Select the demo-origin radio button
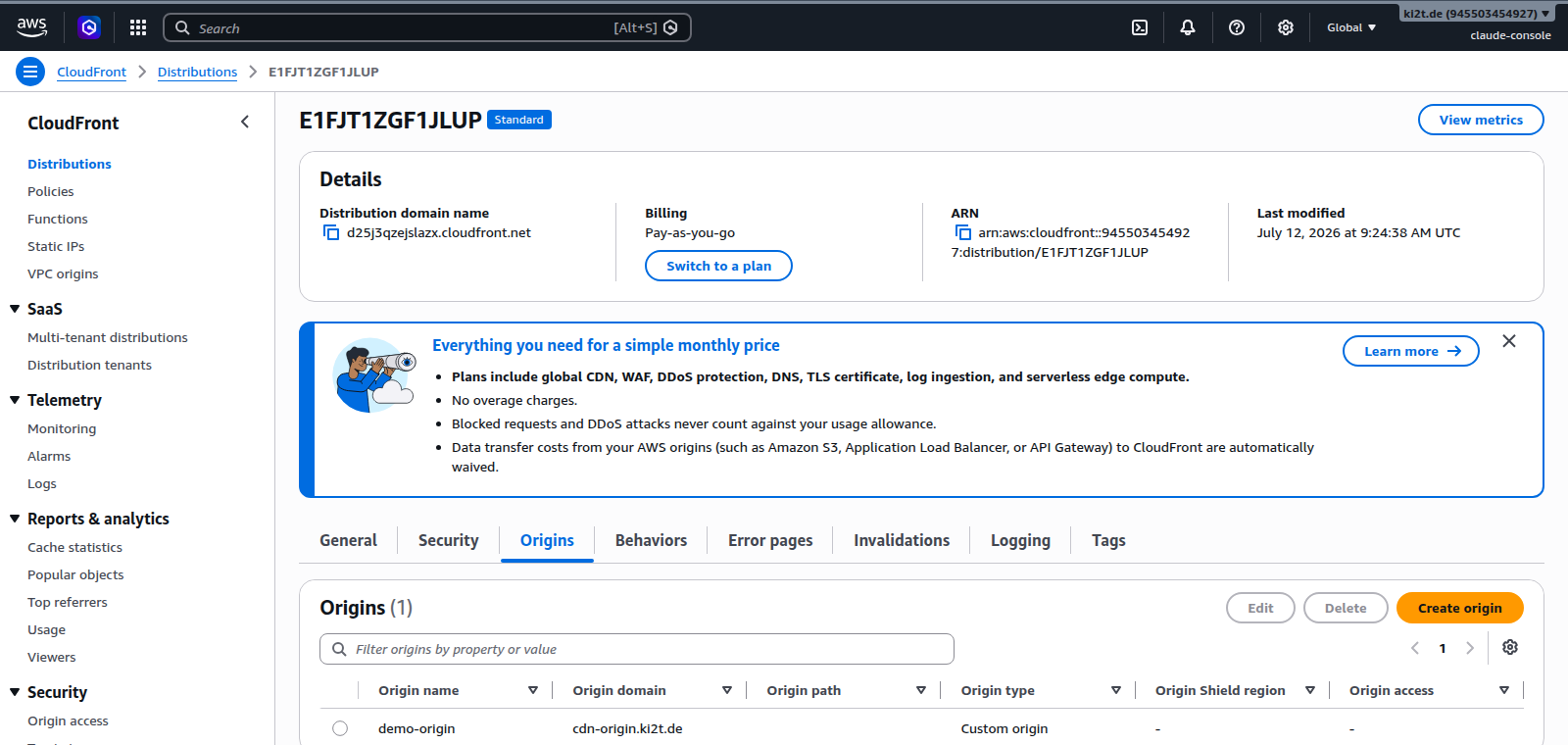 pos(340,728)
